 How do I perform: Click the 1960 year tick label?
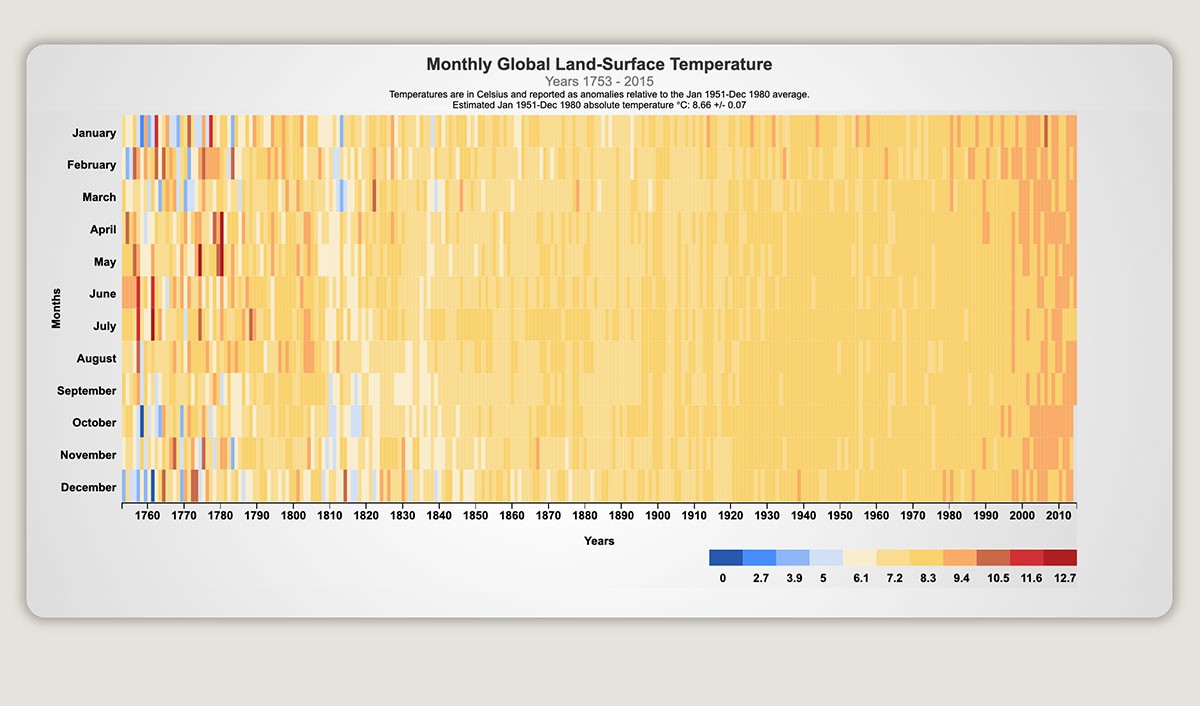[x=876, y=516]
